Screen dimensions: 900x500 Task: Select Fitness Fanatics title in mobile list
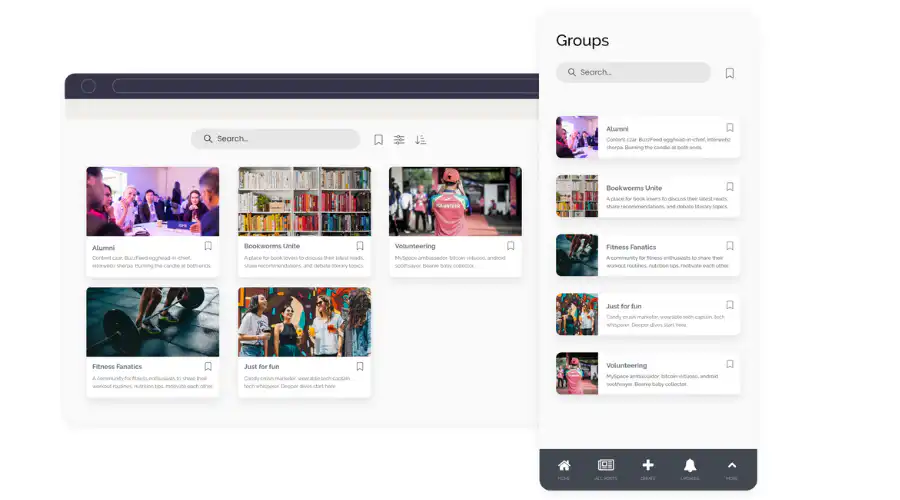pos(631,247)
